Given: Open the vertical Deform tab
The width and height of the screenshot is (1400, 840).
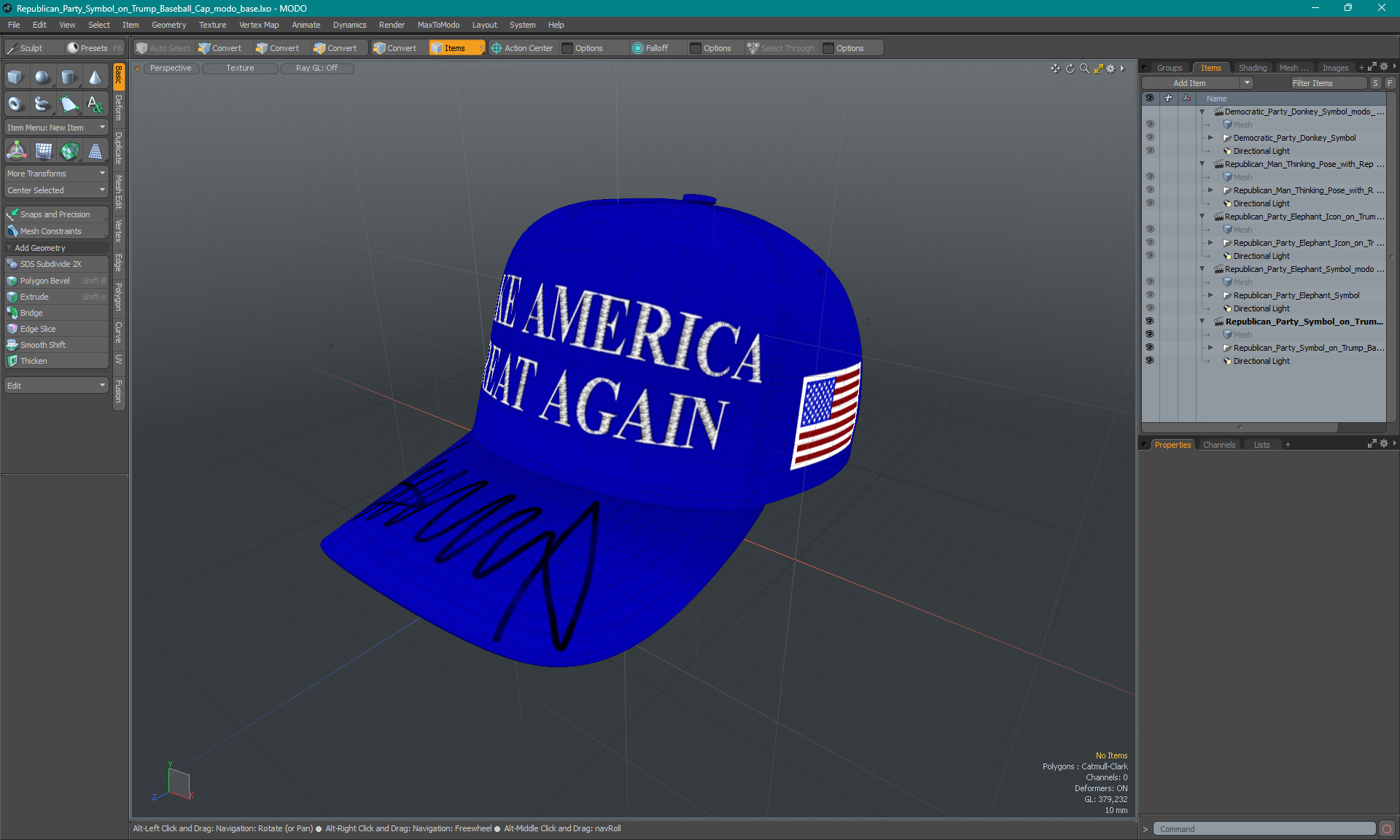Looking at the screenshot, I should (119, 108).
